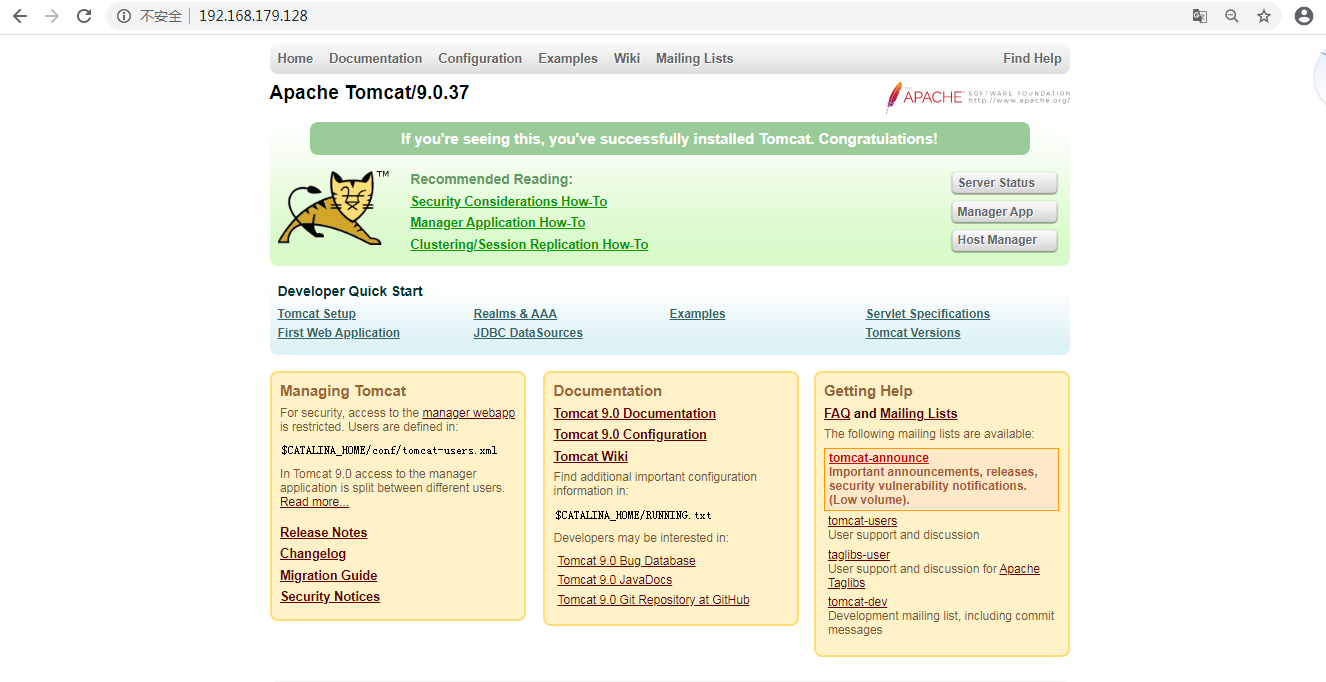Viewport: 1326px width, 682px height.
Task: Click the Tomcat cat mascot image
Action: 333,208
